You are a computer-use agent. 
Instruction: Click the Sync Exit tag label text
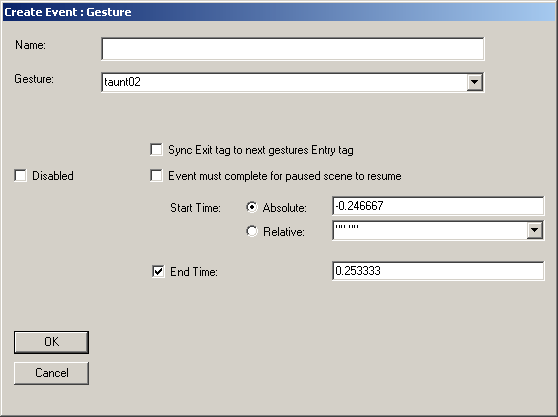261,150
